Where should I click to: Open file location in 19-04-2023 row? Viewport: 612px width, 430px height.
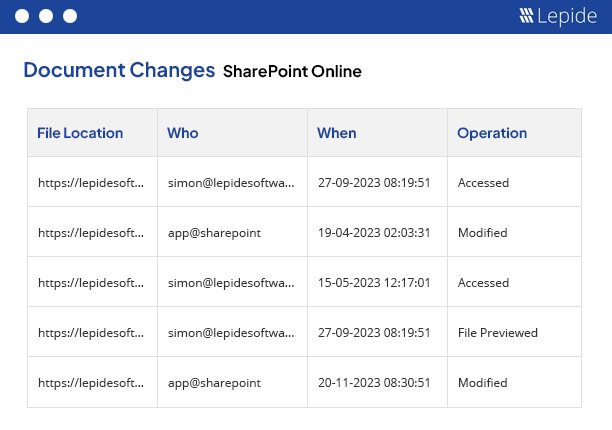(91, 233)
